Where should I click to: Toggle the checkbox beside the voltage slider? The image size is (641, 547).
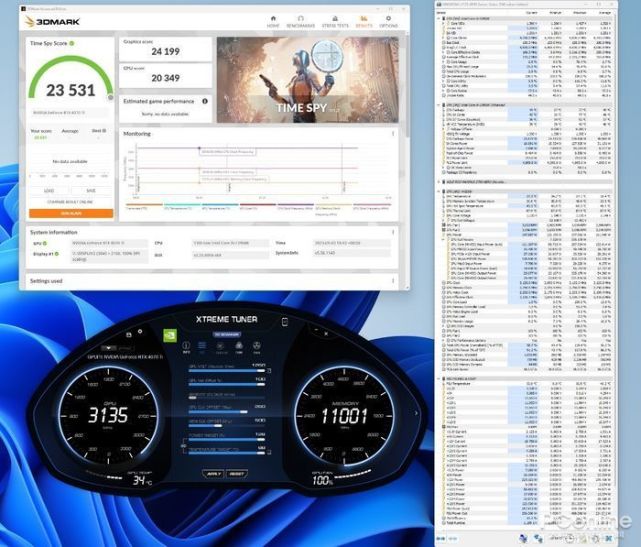[269, 371]
